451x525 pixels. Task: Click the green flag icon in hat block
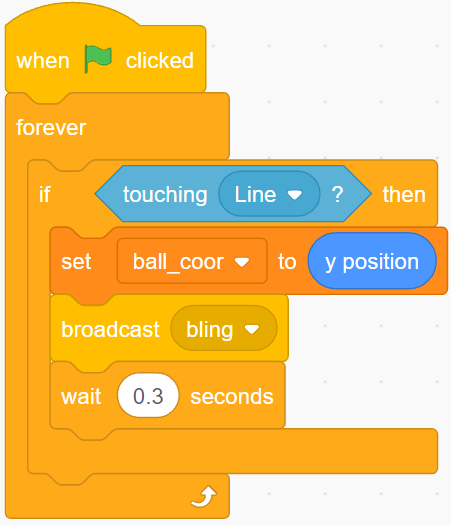(98, 59)
